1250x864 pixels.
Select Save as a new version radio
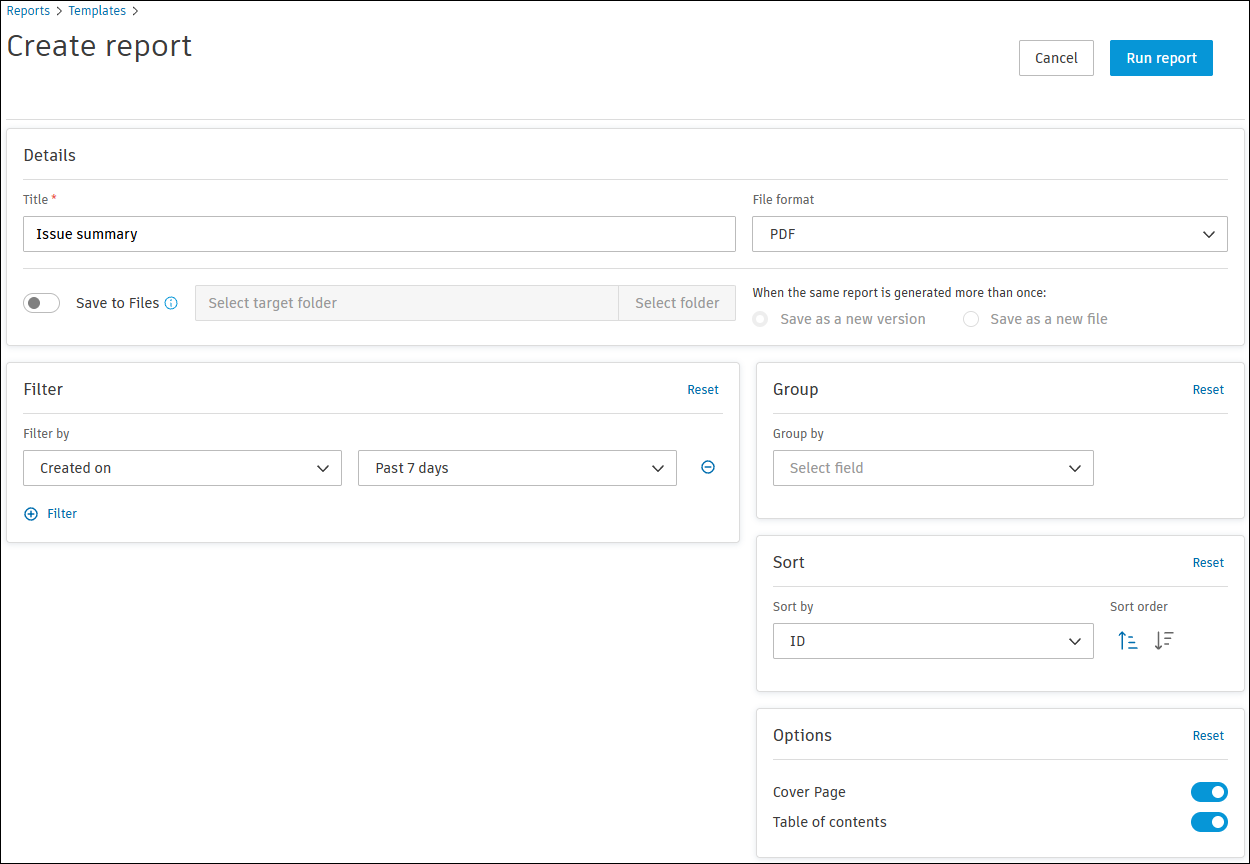[761, 319]
